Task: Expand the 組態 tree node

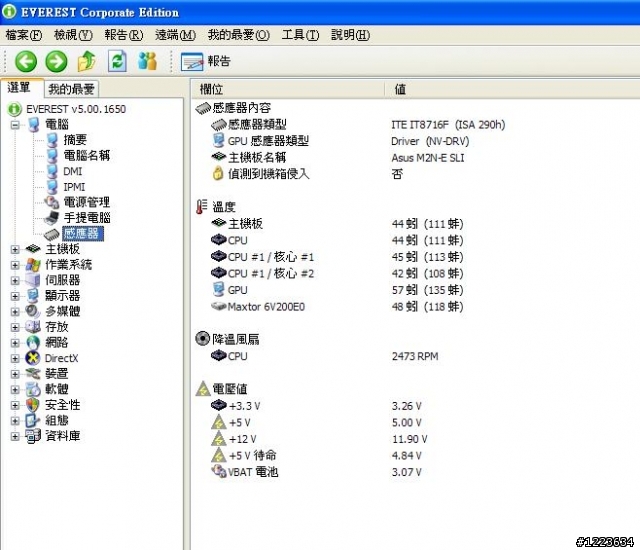Action: (15, 421)
